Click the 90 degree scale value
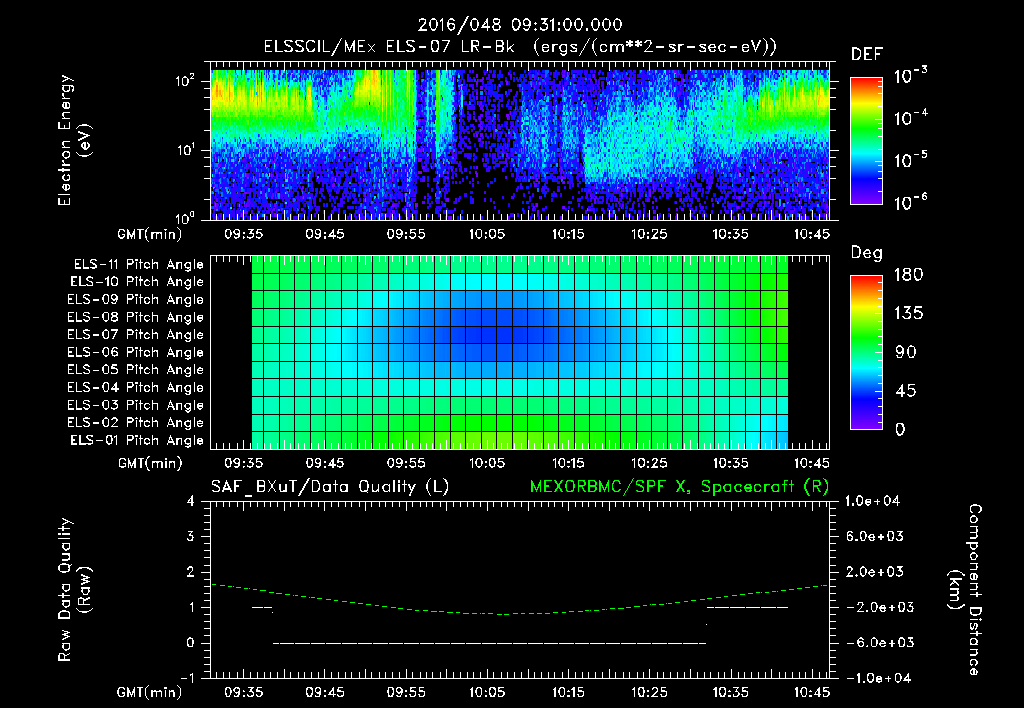Image resolution: width=1024 pixels, height=708 pixels. (906, 352)
